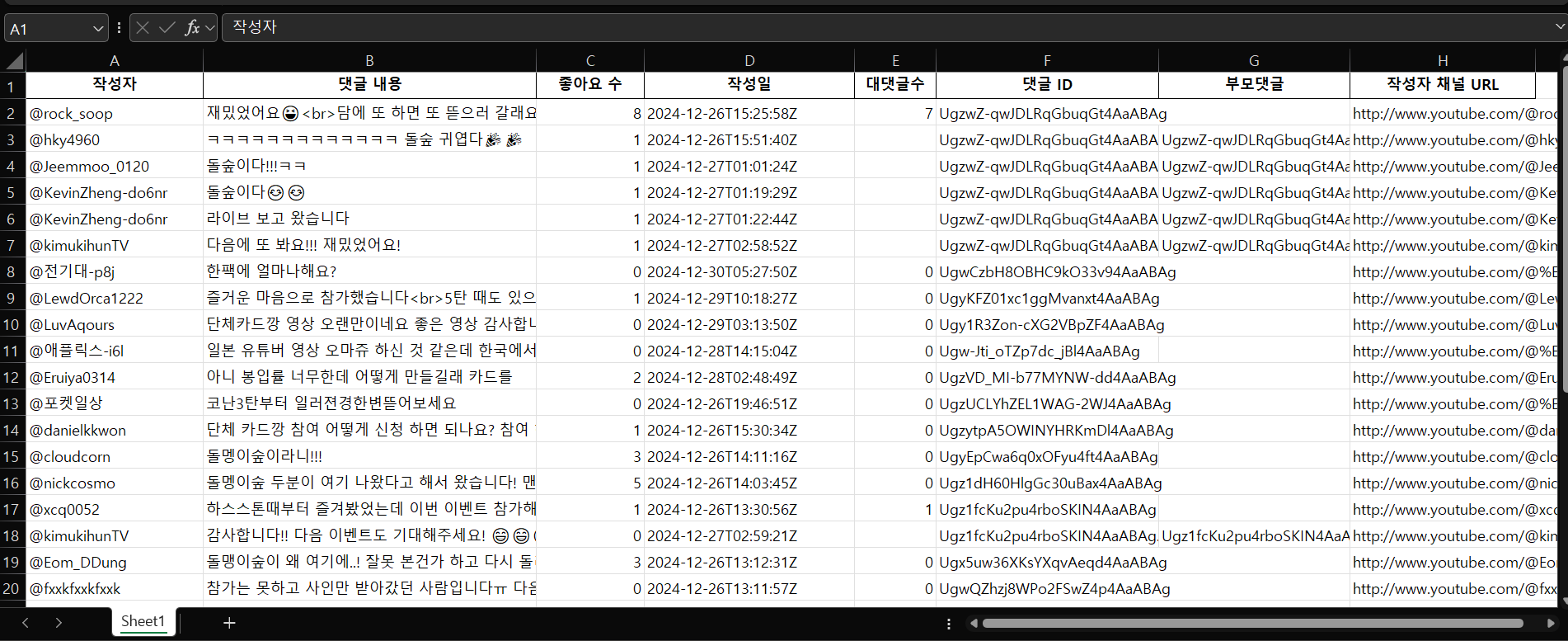
Task: Go to previous sheet using left arrow
Action: coord(26,623)
